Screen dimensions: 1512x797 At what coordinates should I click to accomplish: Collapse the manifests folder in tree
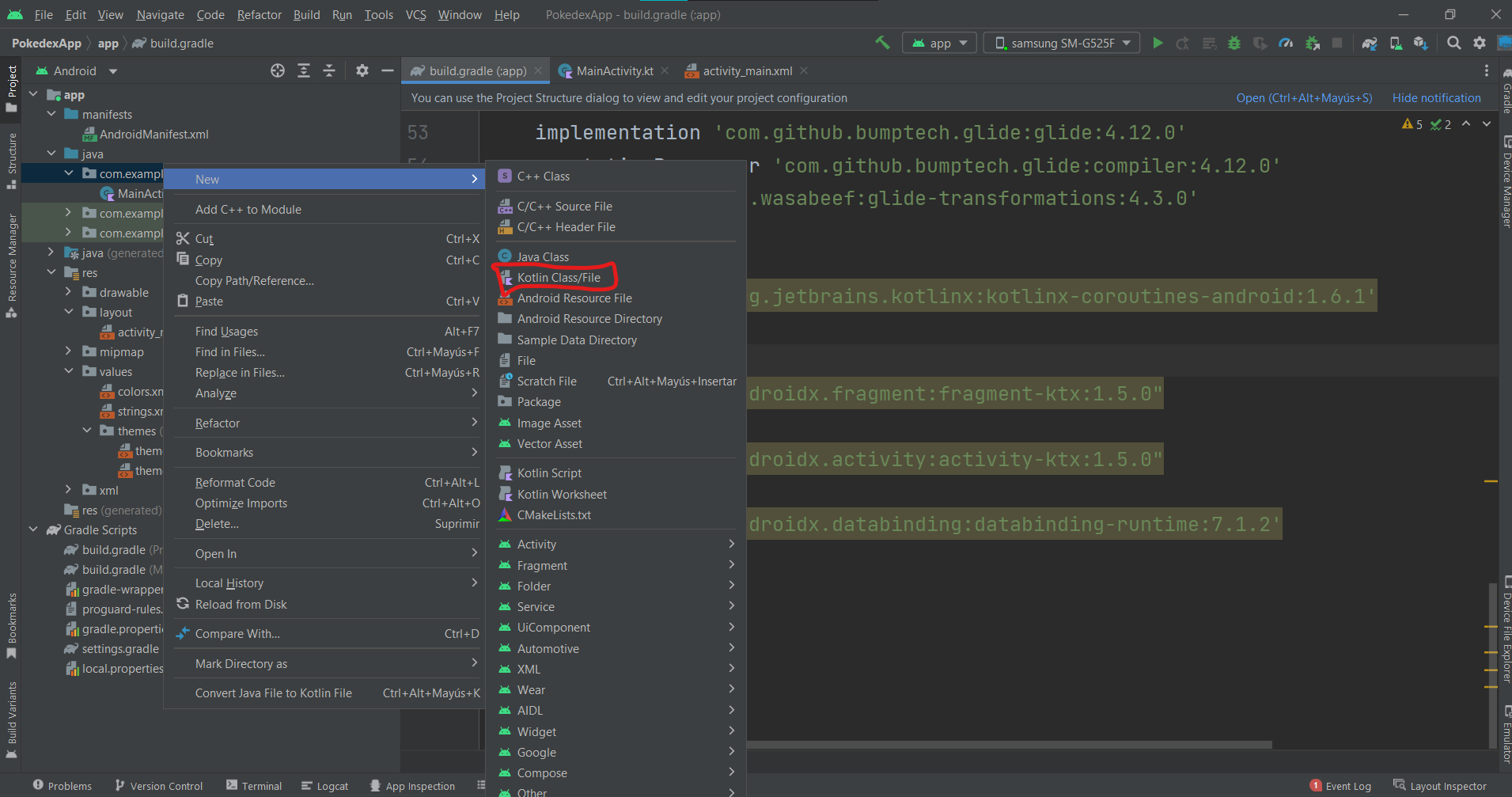click(x=51, y=114)
